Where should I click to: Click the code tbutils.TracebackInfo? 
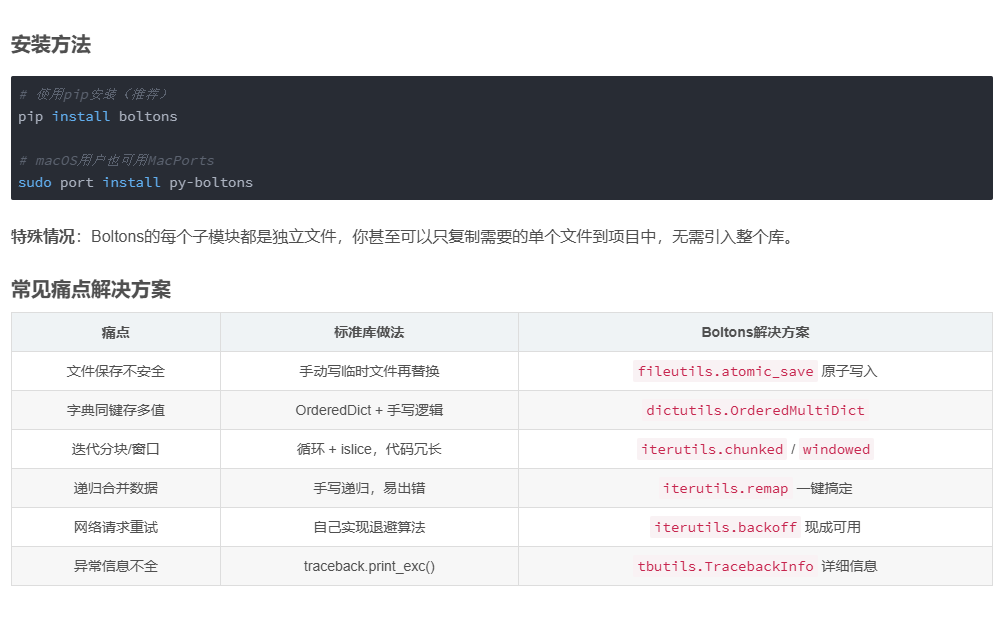click(x=725, y=566)
